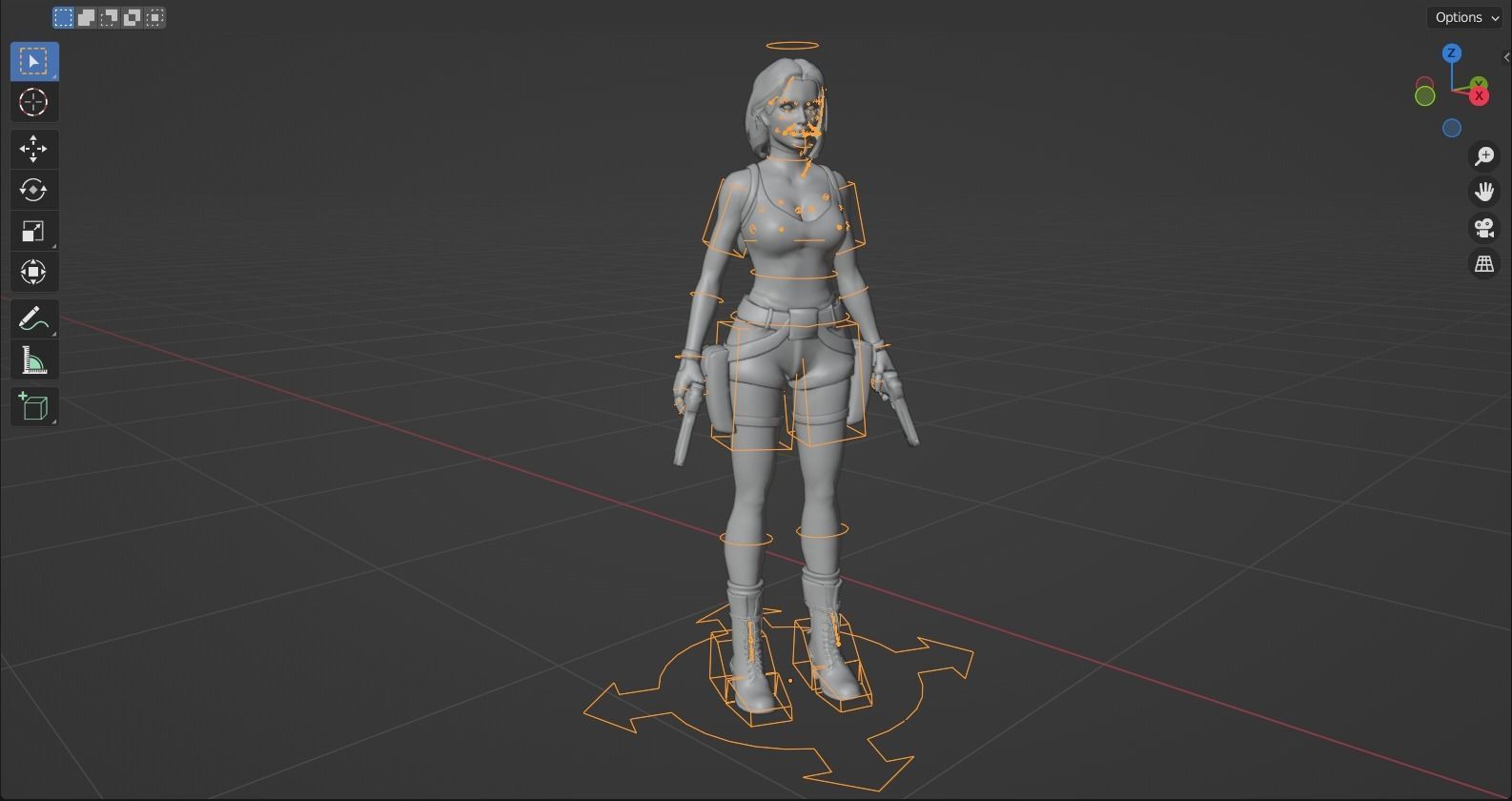Switch perspective/orthographic grid button
Image resolution: width=1512 pixels, height=801 pixels.
[x=1484, y=264]
